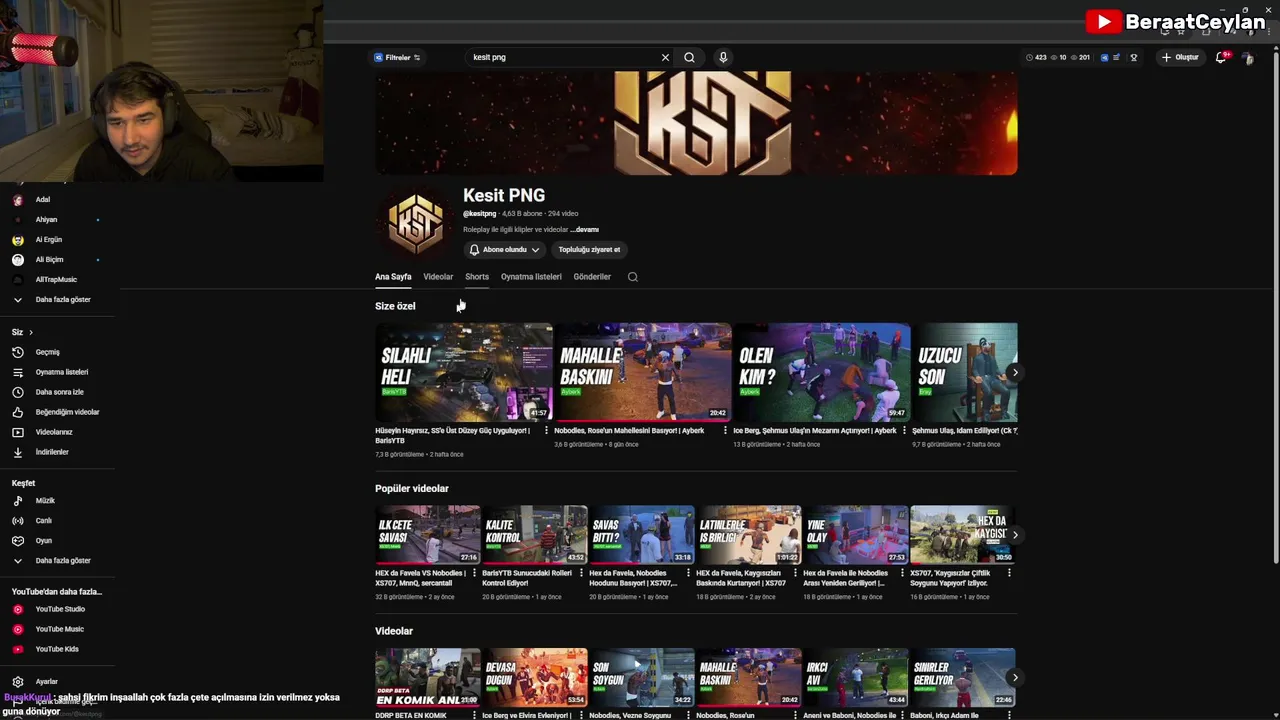Open the Ali Biçim subscription channel
The height and width of the screenshot is (720, 1280).
pyautogui.click(x=49, y=260)
